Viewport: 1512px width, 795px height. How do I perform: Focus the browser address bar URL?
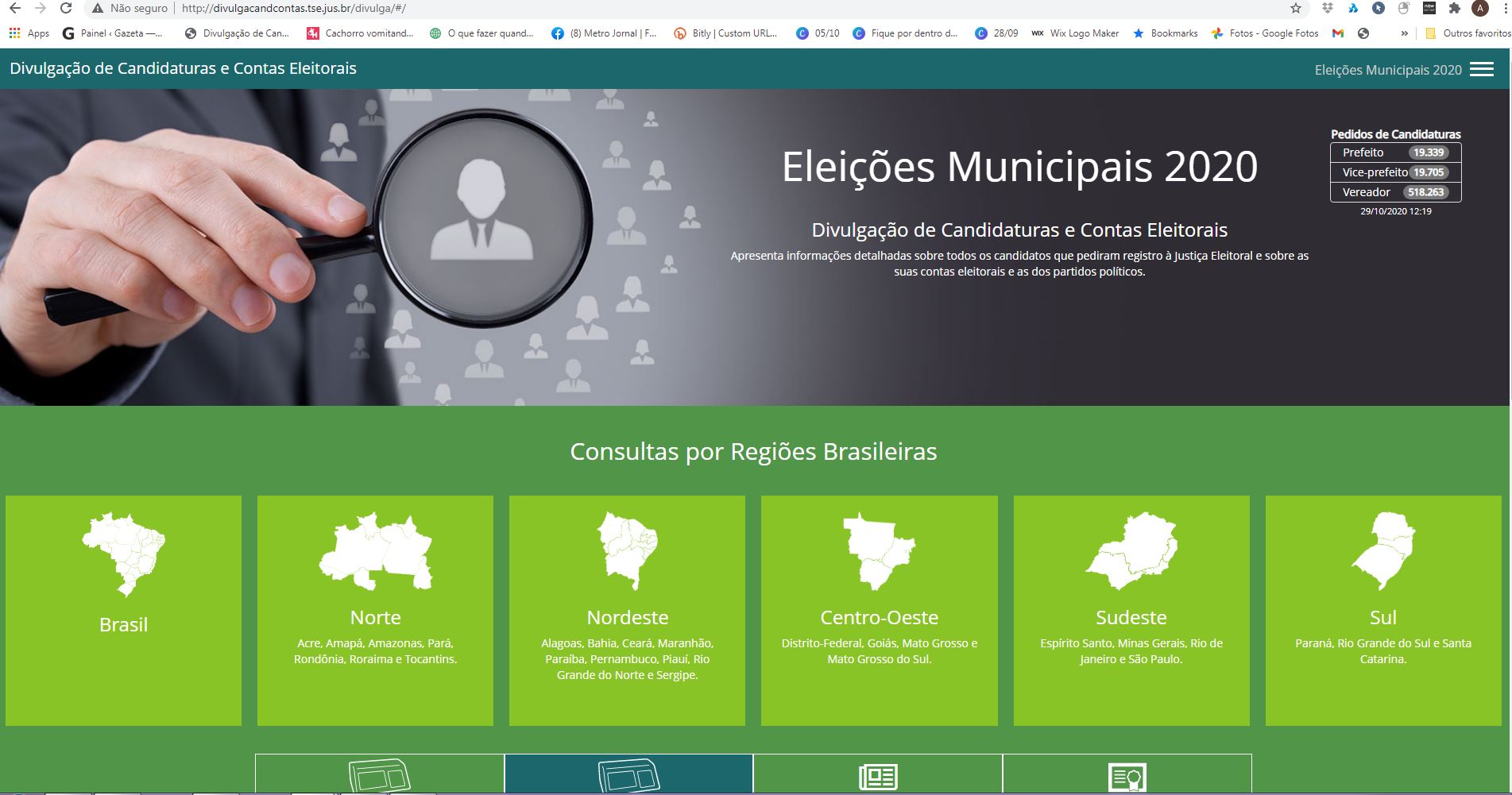(294, 9)
